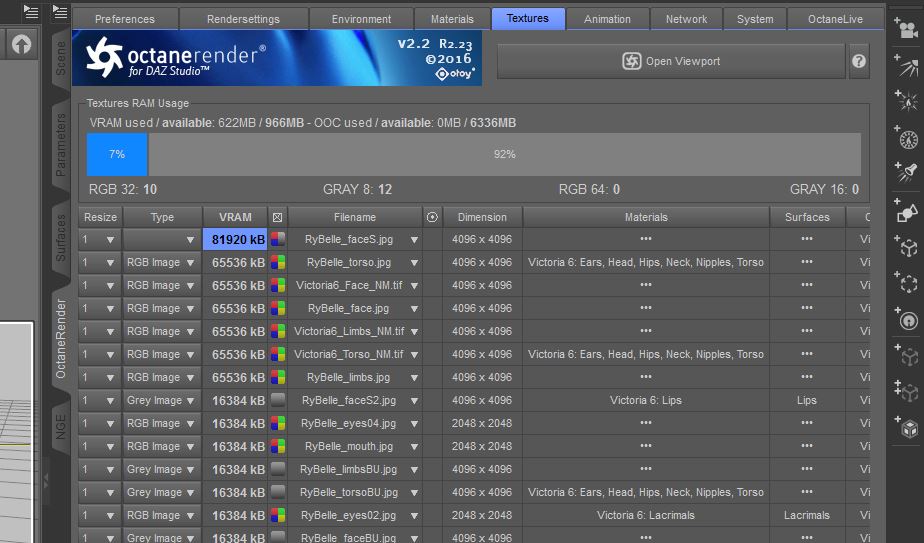Click the grey image icon for RyBelle_limbsBU.jpg
Viewport: 924px width, 543px height.
point(278,469)
